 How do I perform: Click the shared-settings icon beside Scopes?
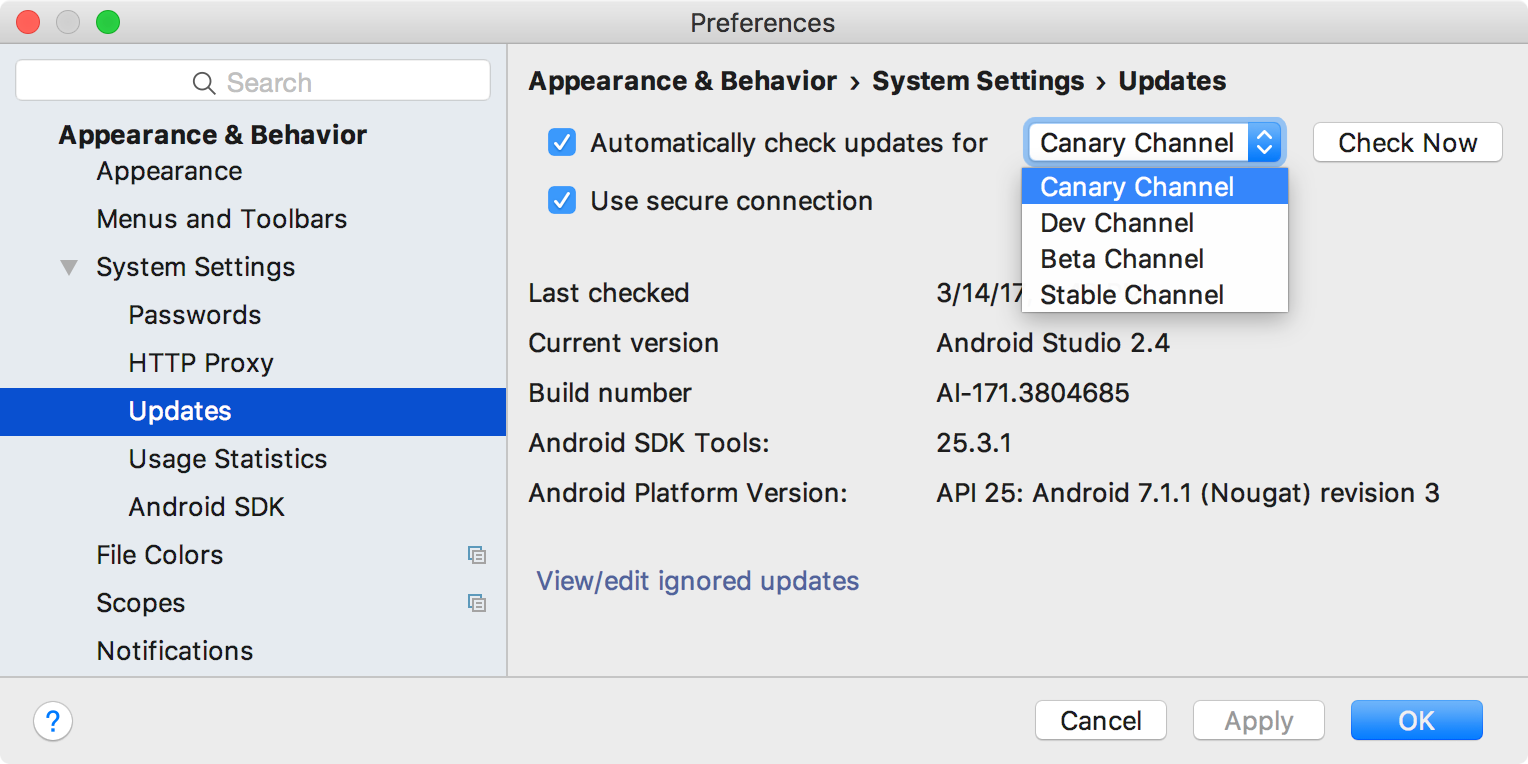(477, 603)
